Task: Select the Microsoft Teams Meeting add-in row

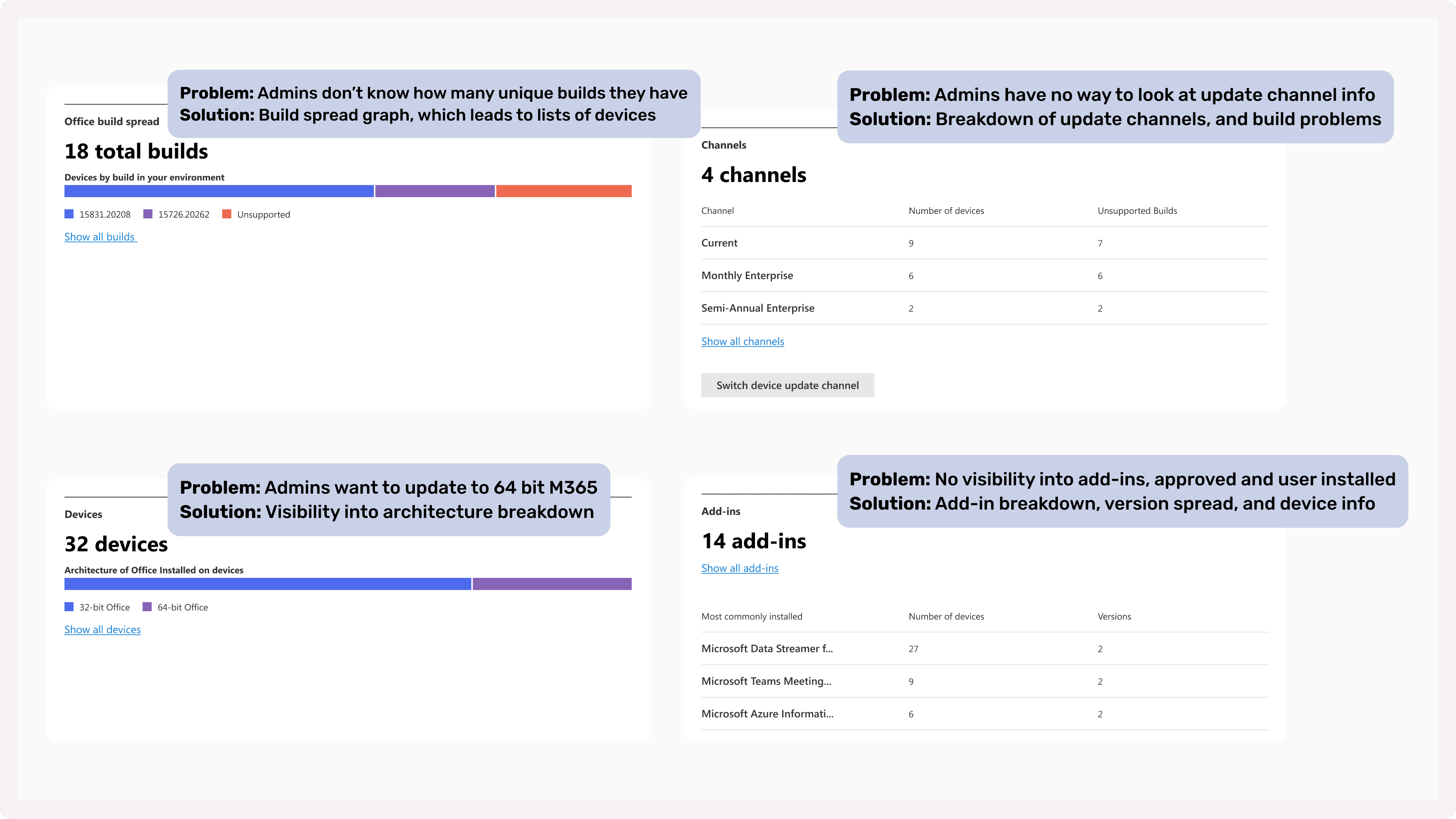Action: tap(766, 681)
